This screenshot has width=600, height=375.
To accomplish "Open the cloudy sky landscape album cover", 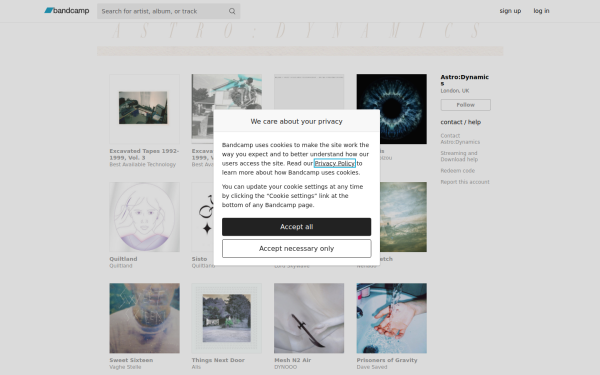I will (x=403, y=217).
